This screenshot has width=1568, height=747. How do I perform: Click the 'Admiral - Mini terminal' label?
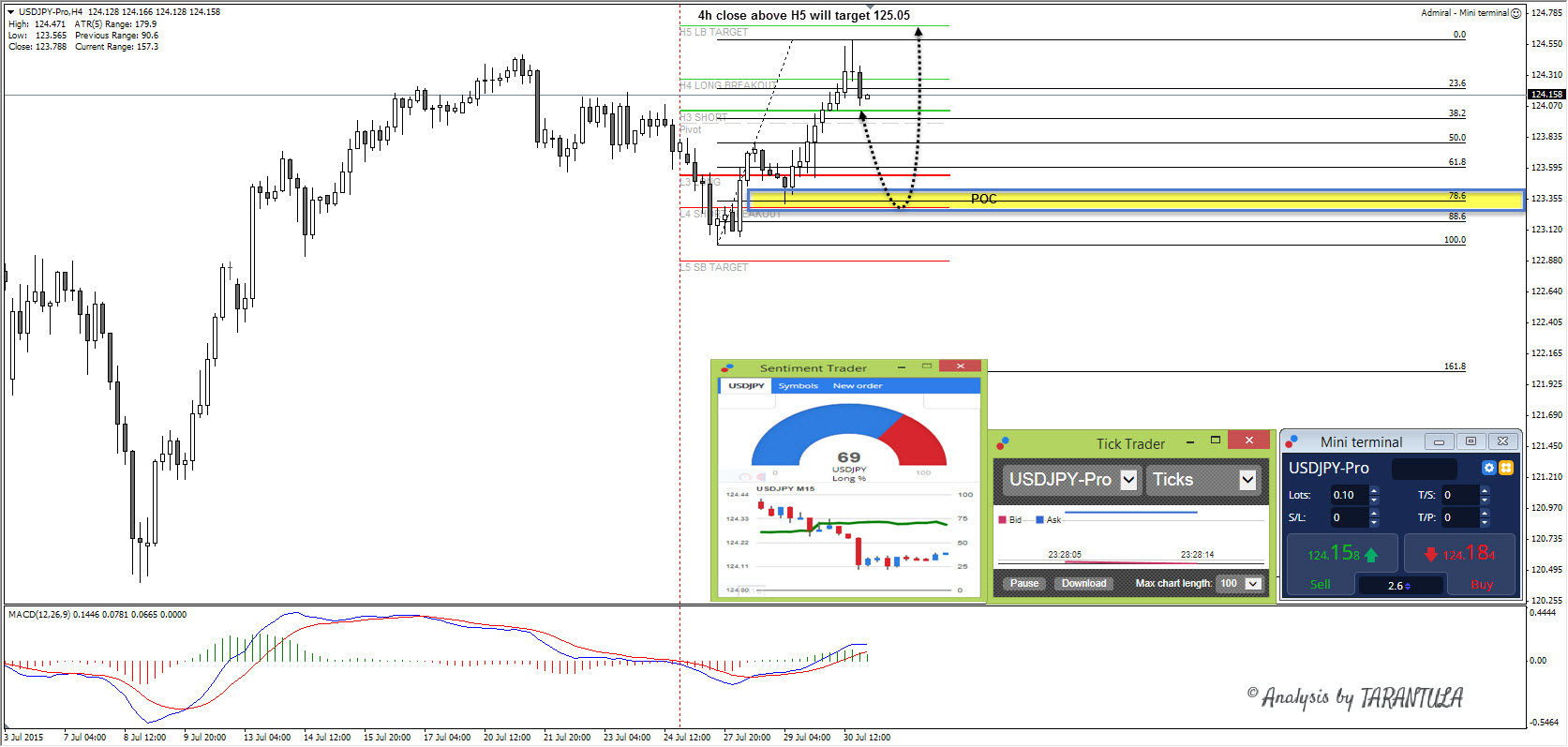pyautogui.click(x=1465, y=13)
